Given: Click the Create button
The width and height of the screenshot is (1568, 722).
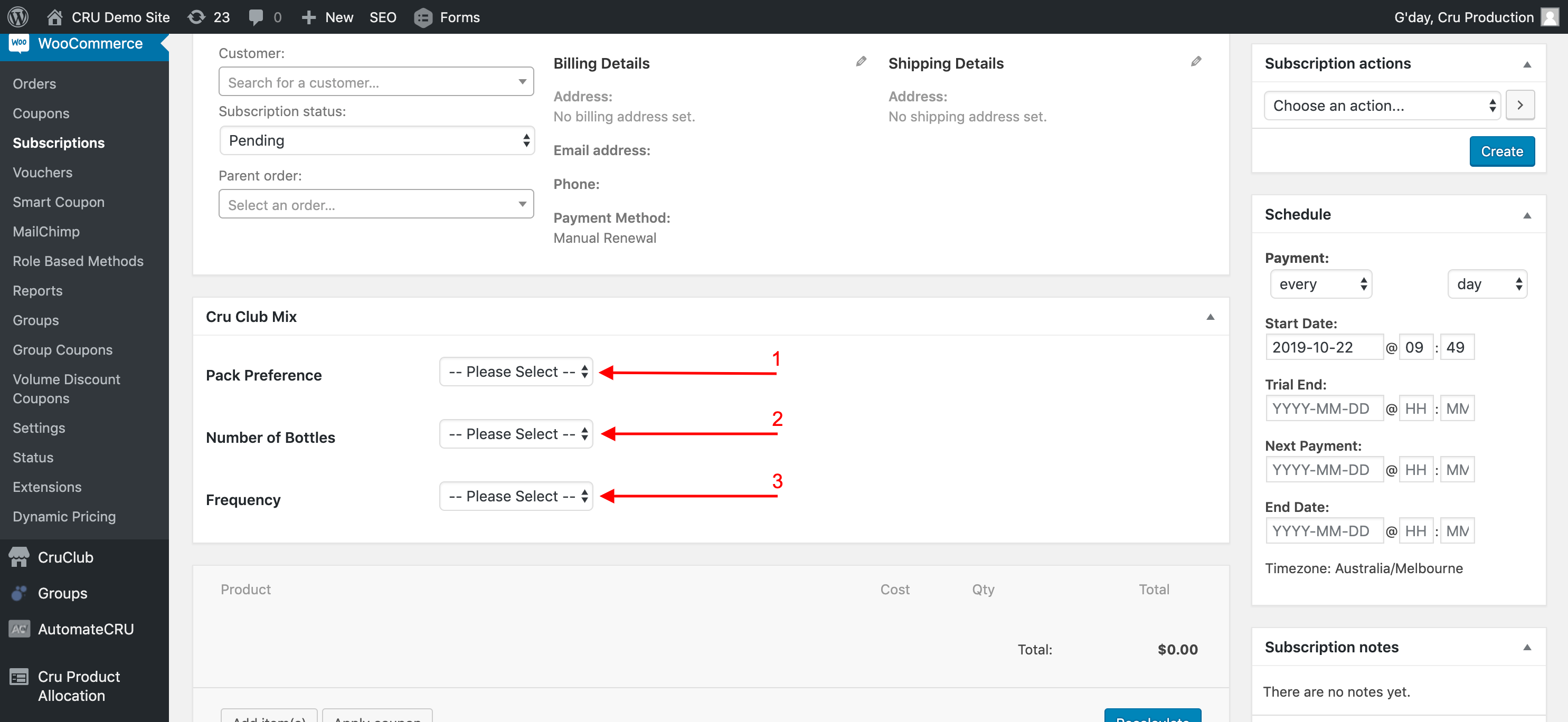Looking at the screenshot, I should pyautogui.click(x=1501, y=151).
